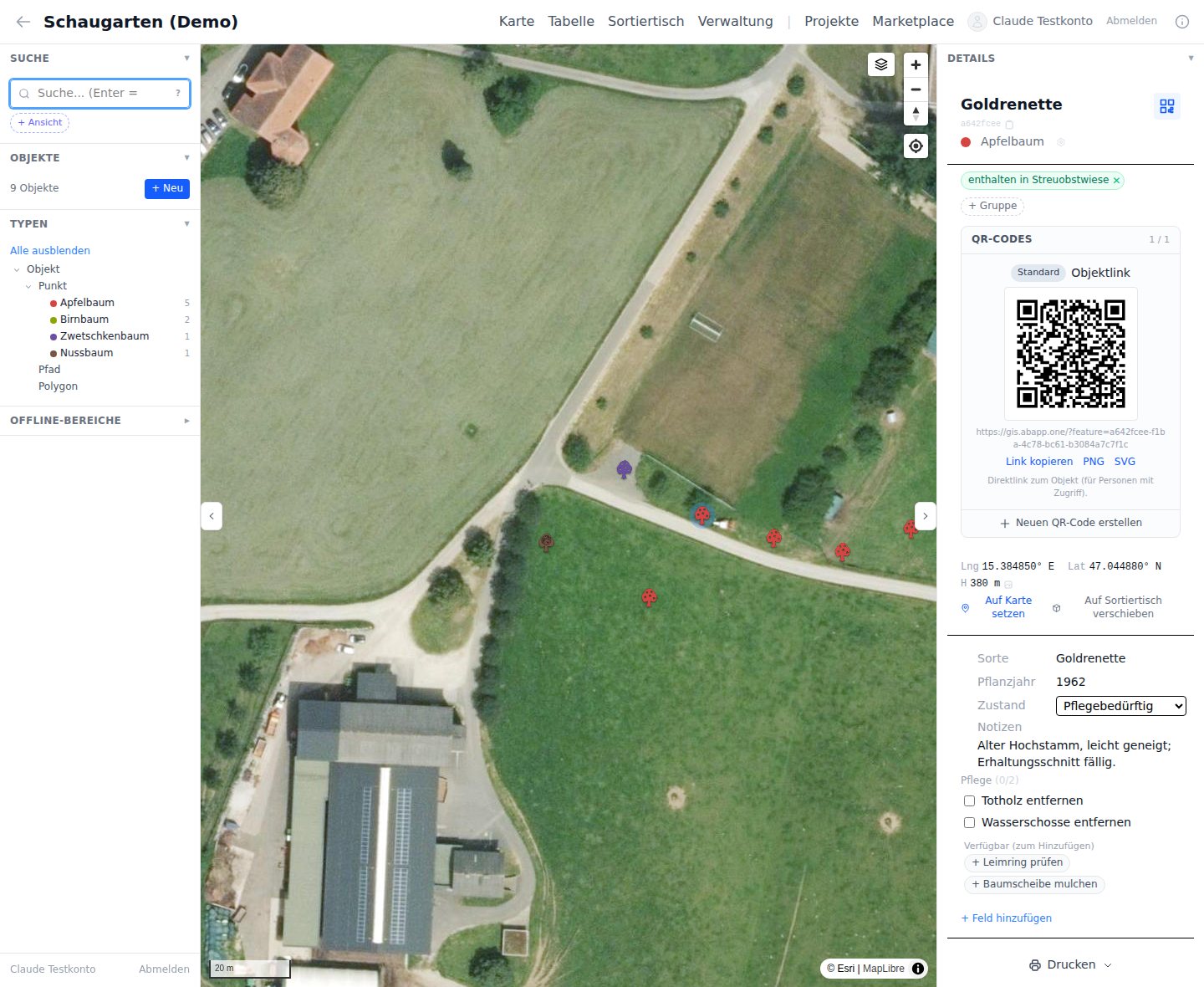Click the blue QR code icon beside Goldrenette

[x=1167, y=106]
